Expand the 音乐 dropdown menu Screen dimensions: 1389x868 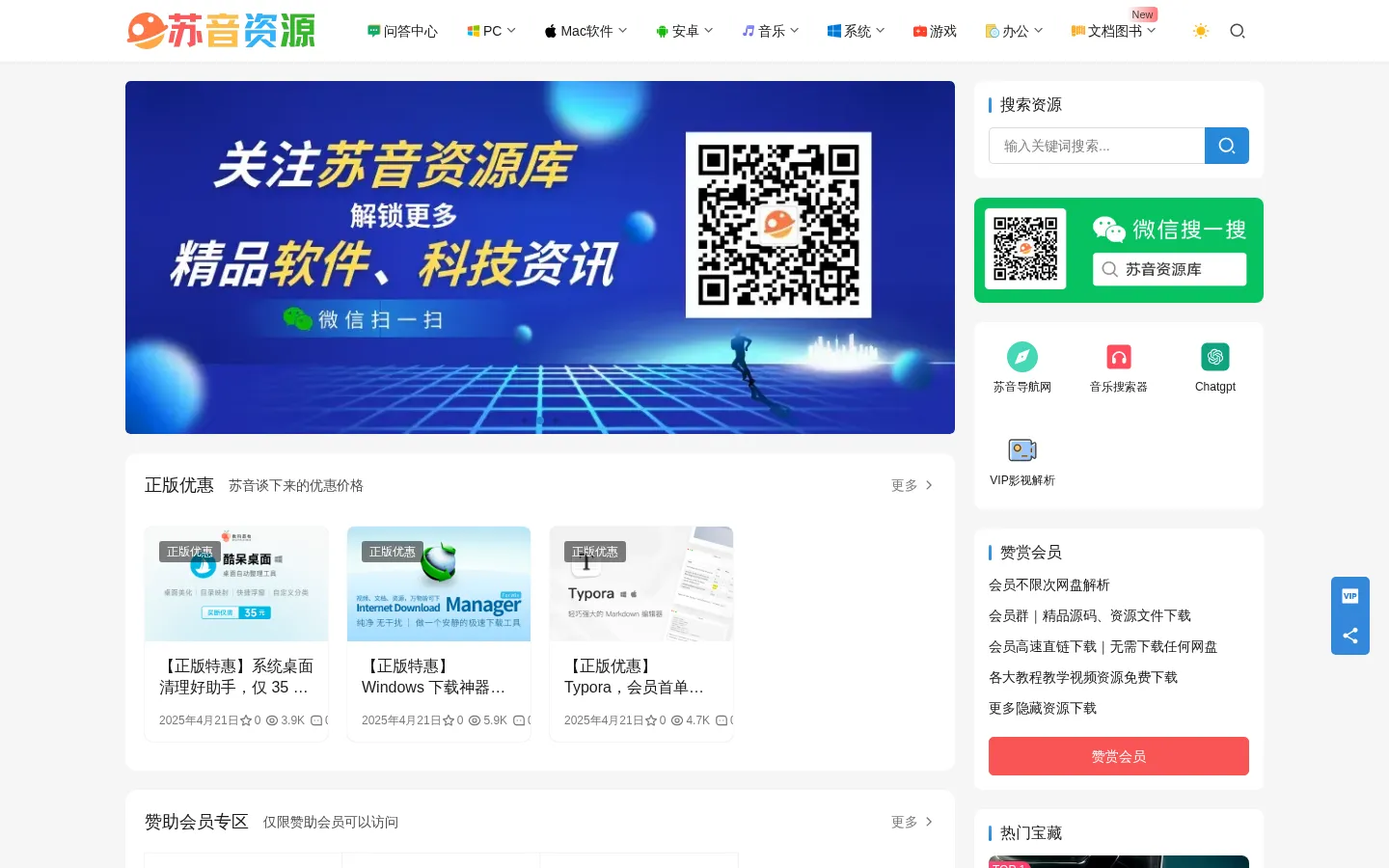(770, 31)
